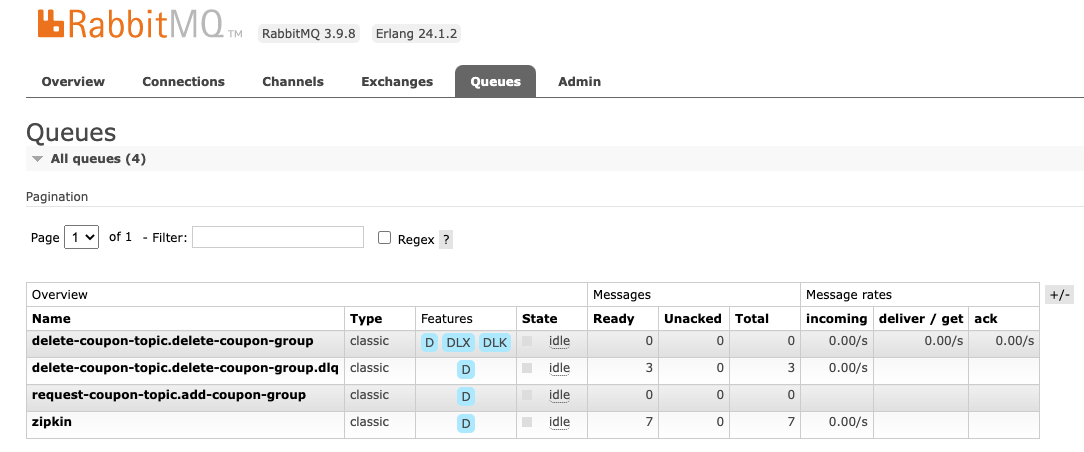Click the D badge on the dlq queue row
Screen dimensions: 1084x452
465,369
